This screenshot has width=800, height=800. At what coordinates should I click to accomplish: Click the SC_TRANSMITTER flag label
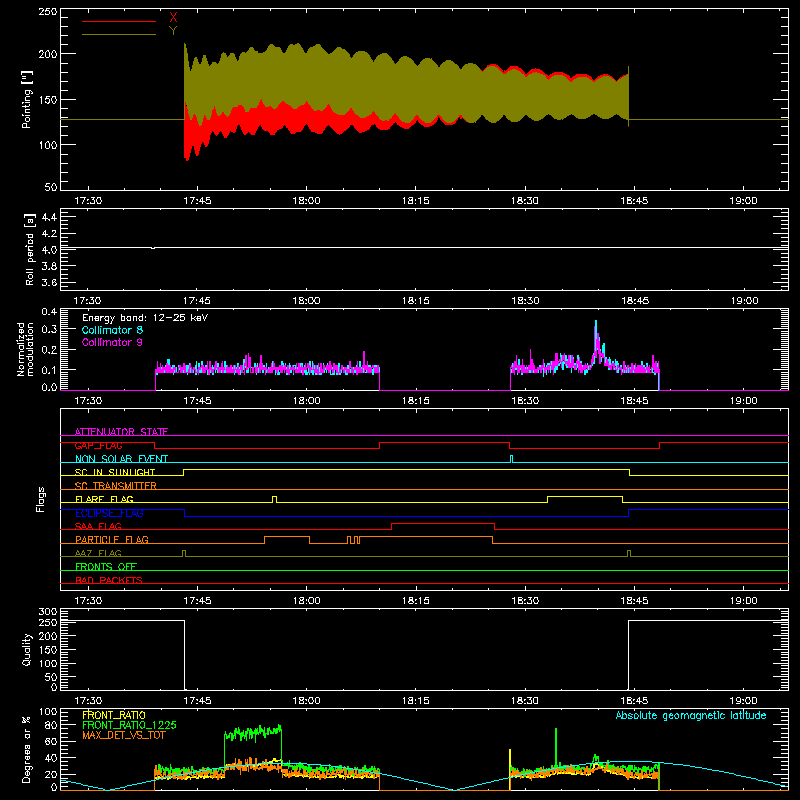[115, 486]
